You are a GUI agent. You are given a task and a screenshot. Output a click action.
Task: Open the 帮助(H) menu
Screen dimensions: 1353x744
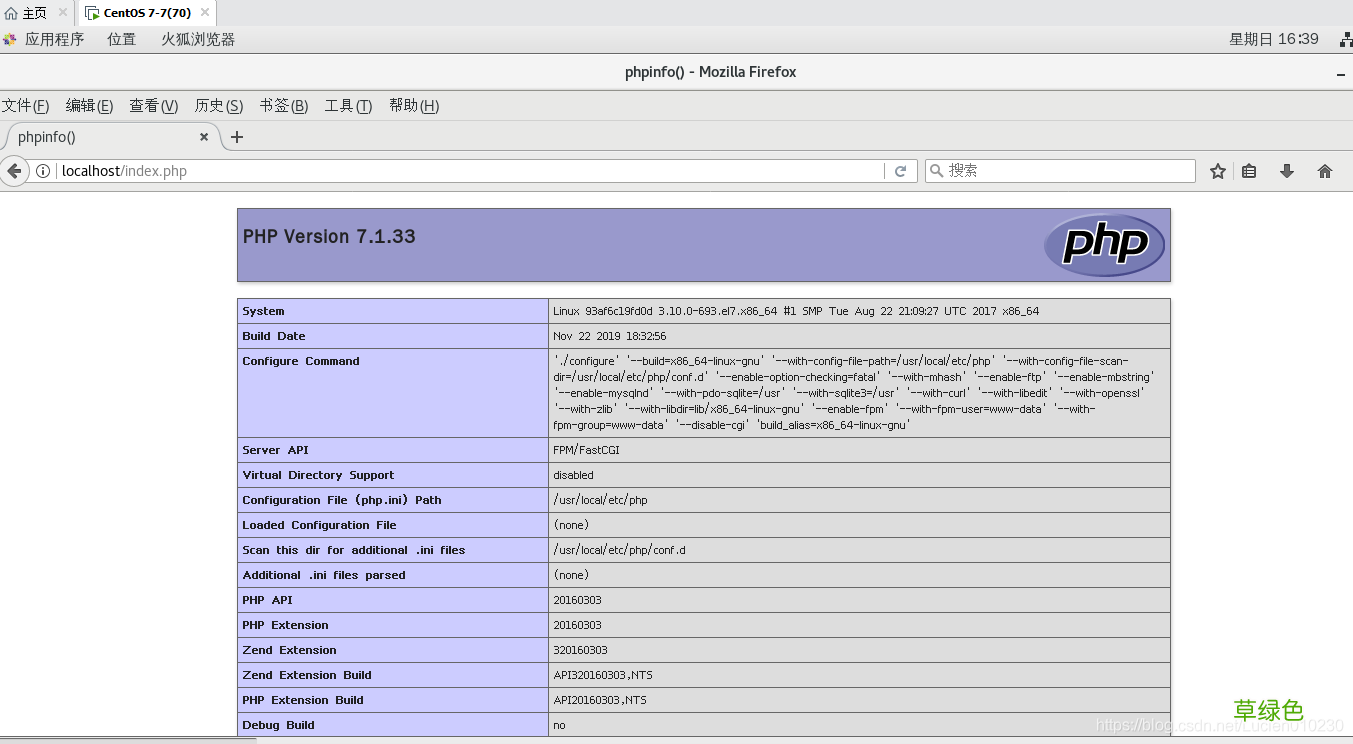click(414, 106)
